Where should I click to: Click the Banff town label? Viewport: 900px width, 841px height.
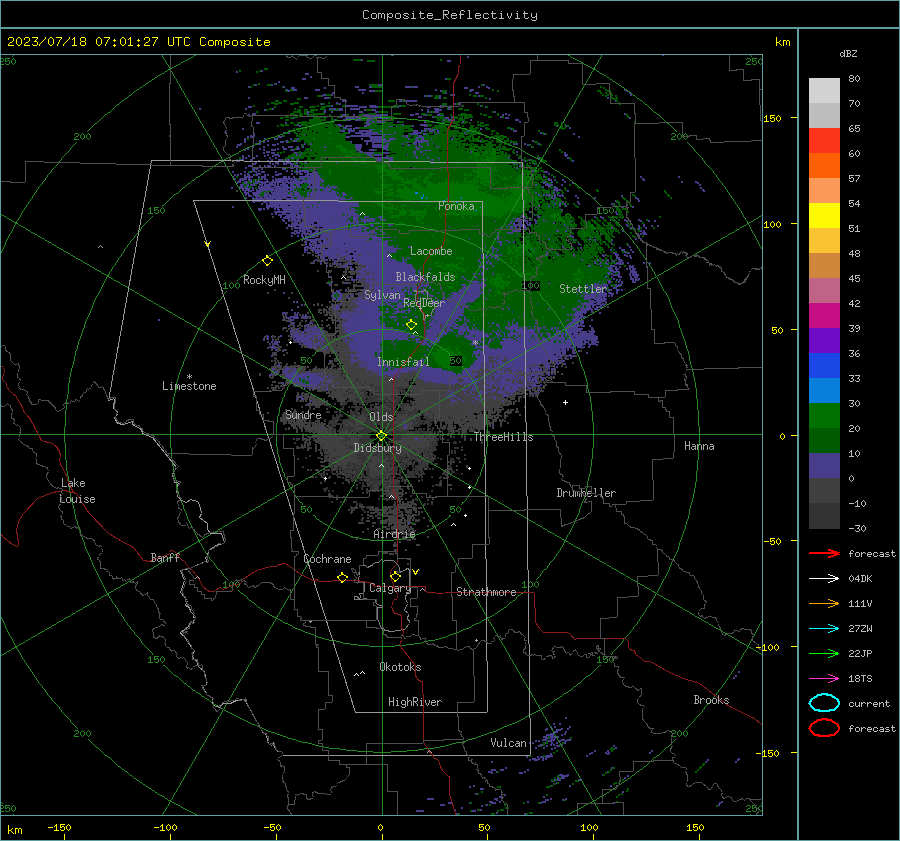165,557
